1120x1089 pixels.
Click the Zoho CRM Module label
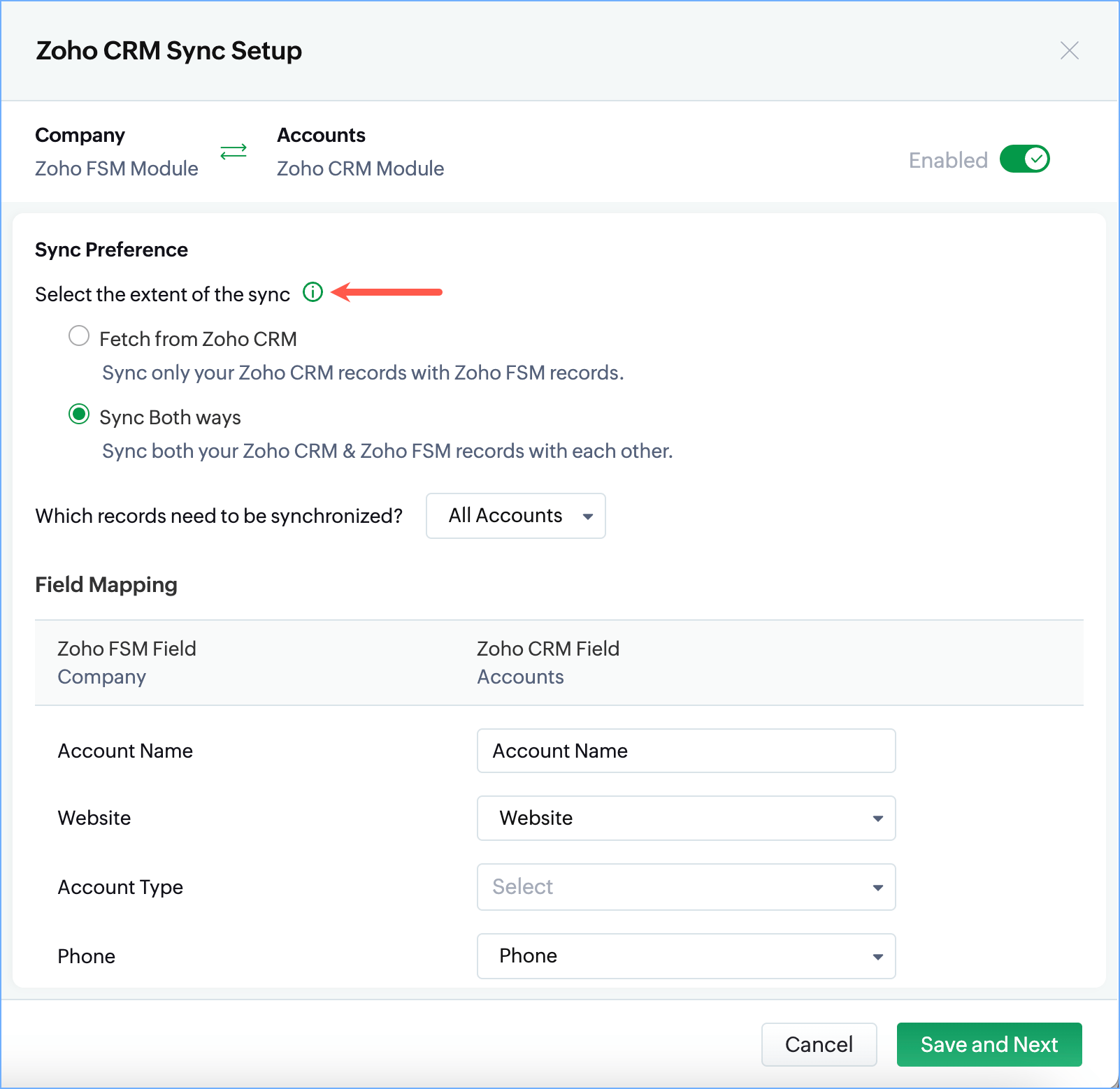360,168
